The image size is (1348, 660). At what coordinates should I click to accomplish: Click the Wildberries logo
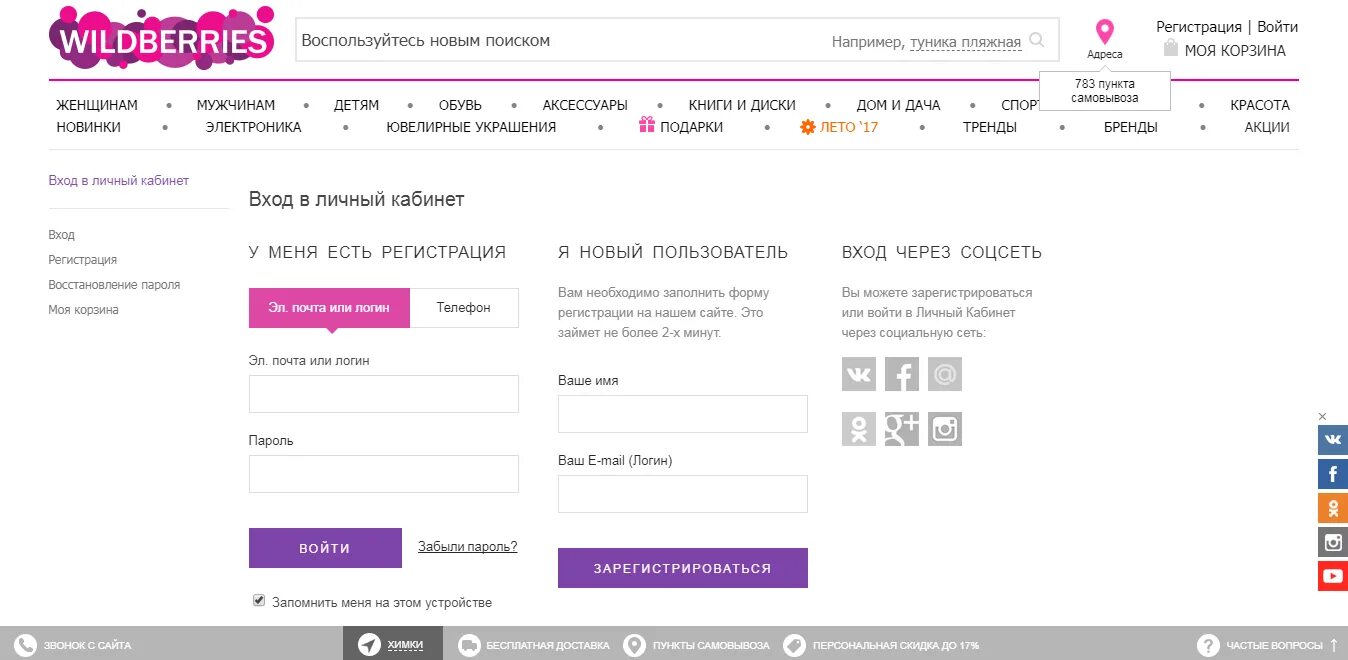[x=162, y=37]
